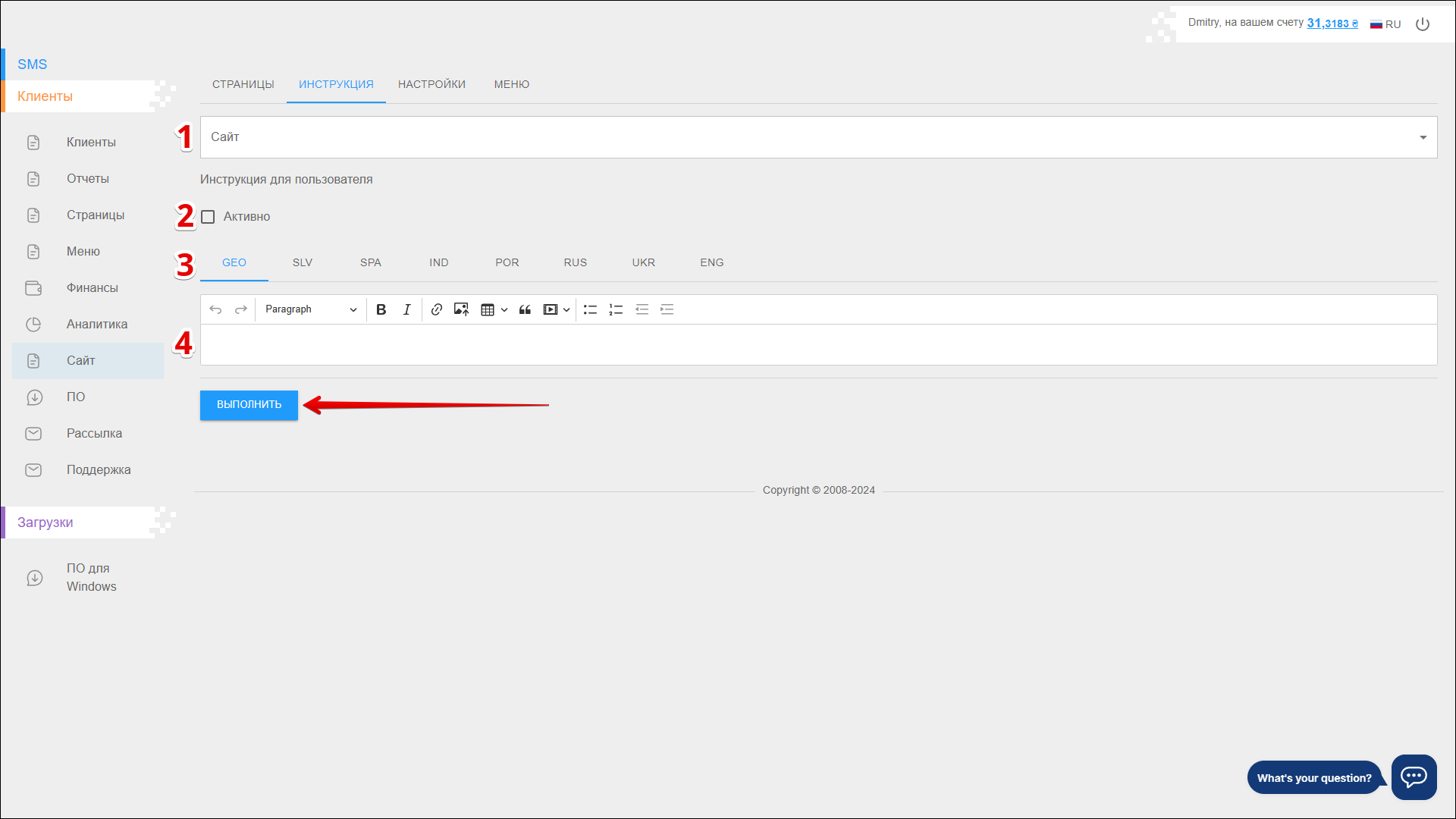Viewport: 1456px width, 819px height.
Task: Switch to the НАСТРОЙКИ tab
Action: (x=431, y=84)
